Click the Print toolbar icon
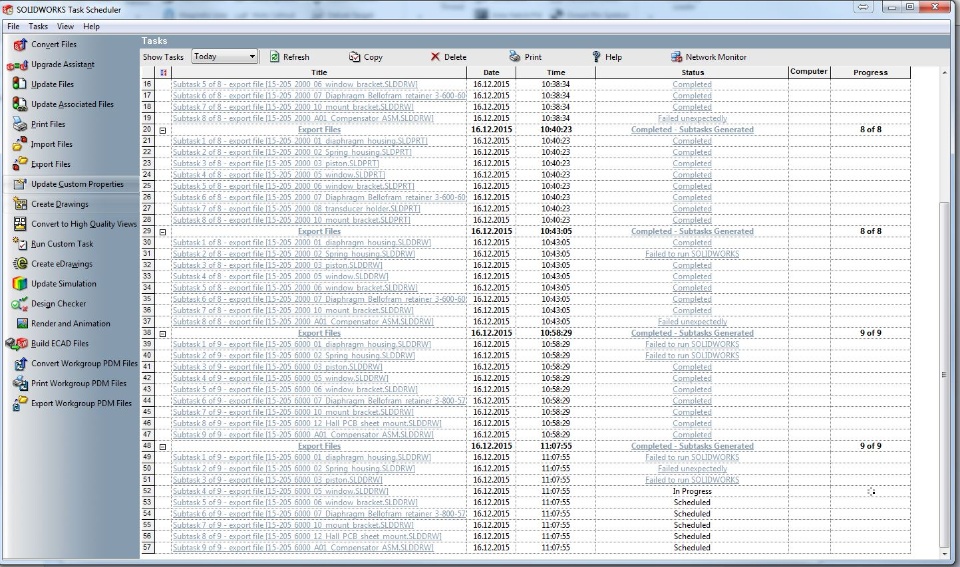The height and width of the screenshot is (567, 960). [x=515, y=56]
